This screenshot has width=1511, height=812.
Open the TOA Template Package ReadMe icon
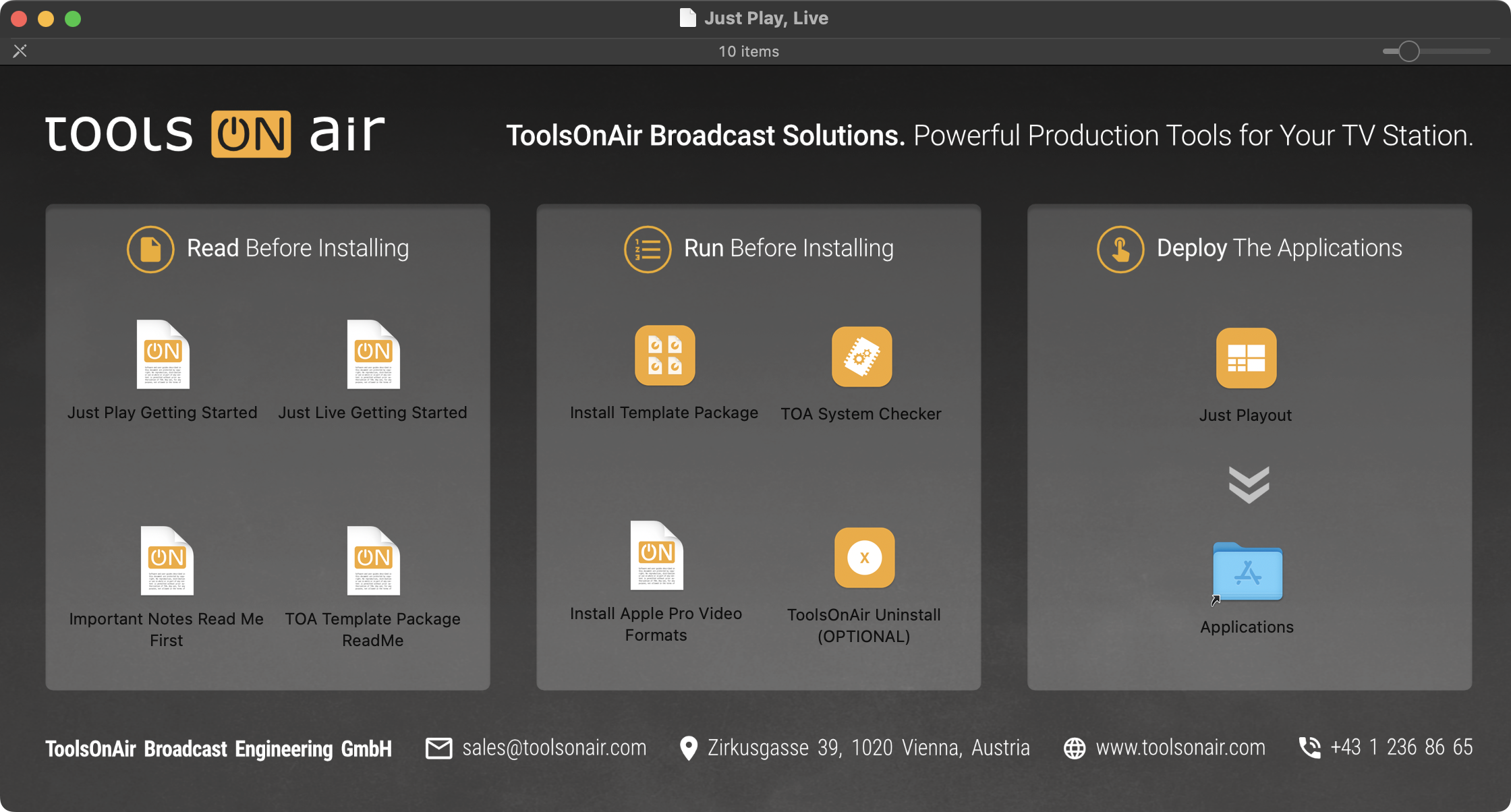373,560
